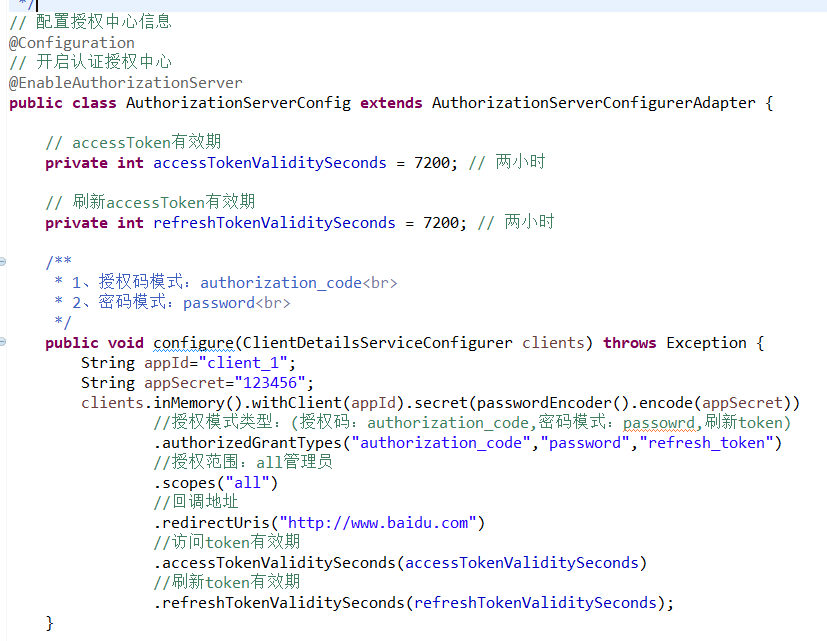
Task: Click the @EnableAuthorizationServer annotation
Action: 126,83
